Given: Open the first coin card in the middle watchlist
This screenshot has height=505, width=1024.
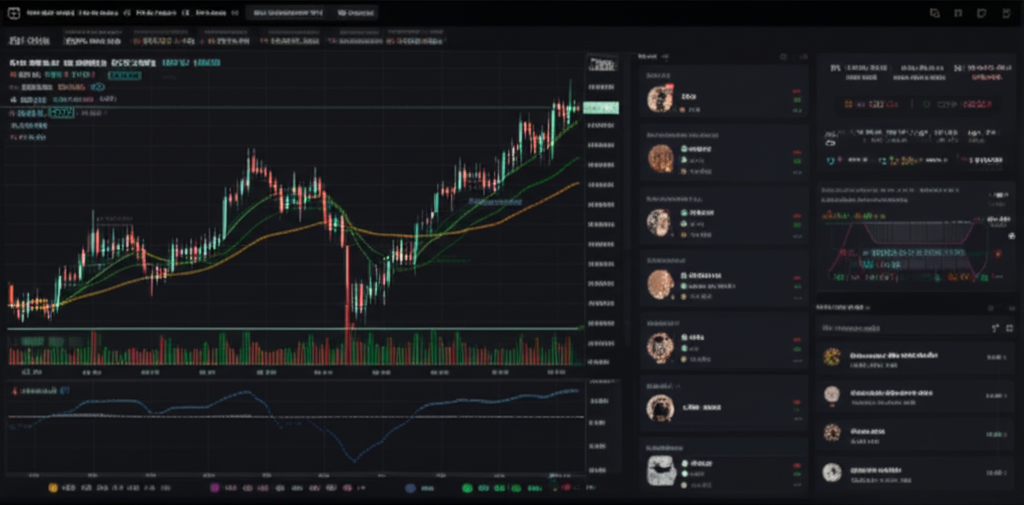Looking at the screenshot, I should pos(724,91).
